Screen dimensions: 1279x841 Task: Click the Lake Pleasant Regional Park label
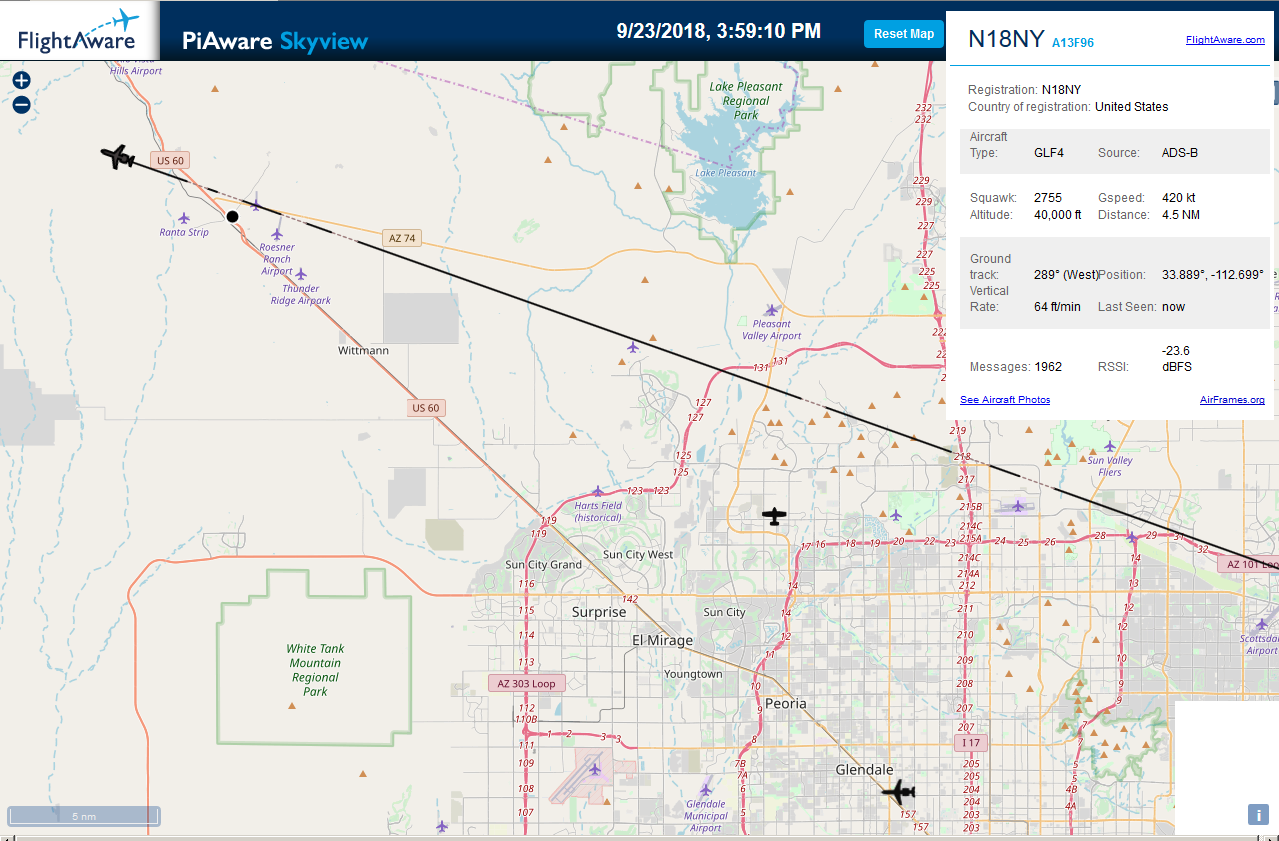coord(747,101)
